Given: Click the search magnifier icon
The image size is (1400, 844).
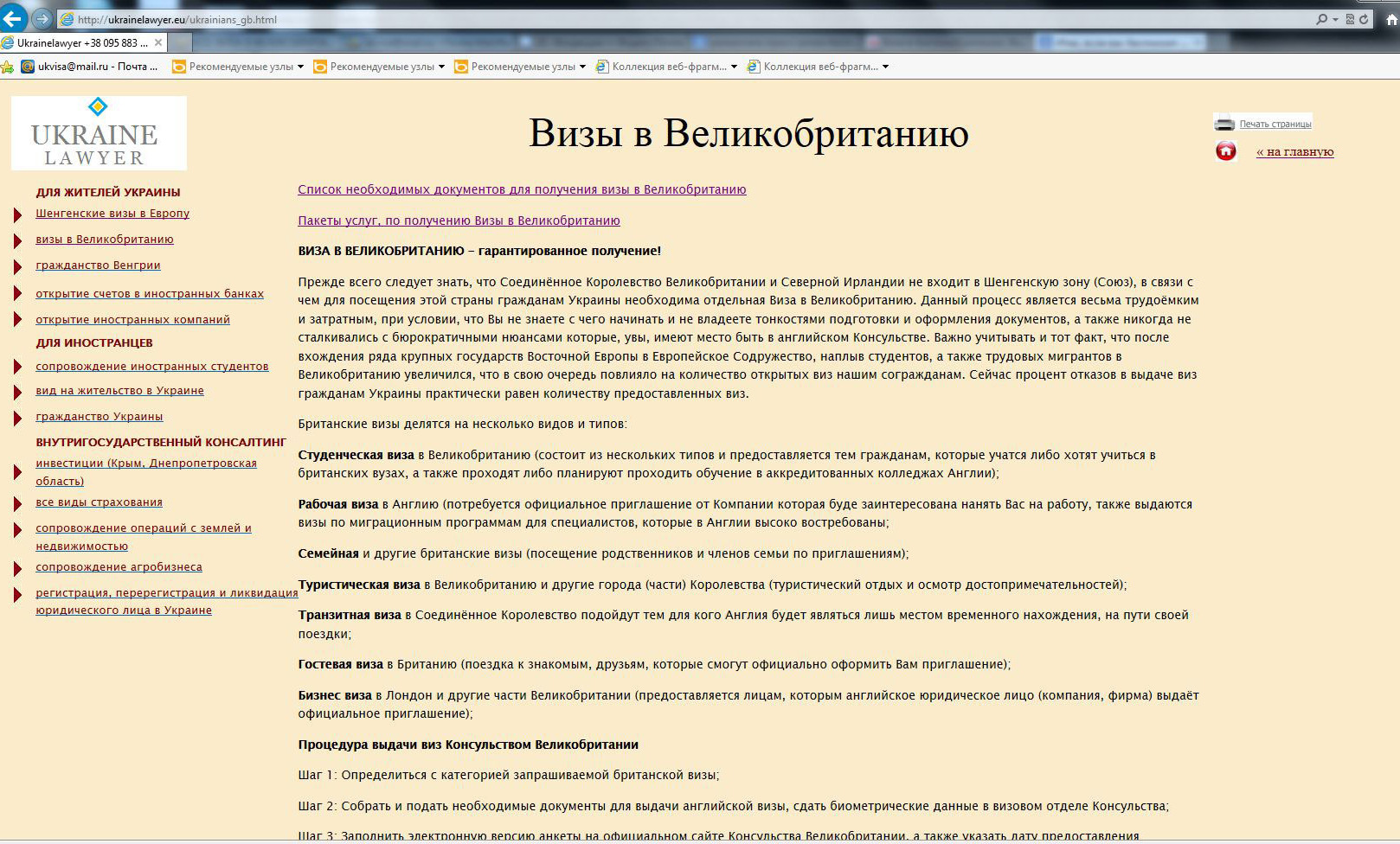Looking at the screenshot, I should [1322, 19].
